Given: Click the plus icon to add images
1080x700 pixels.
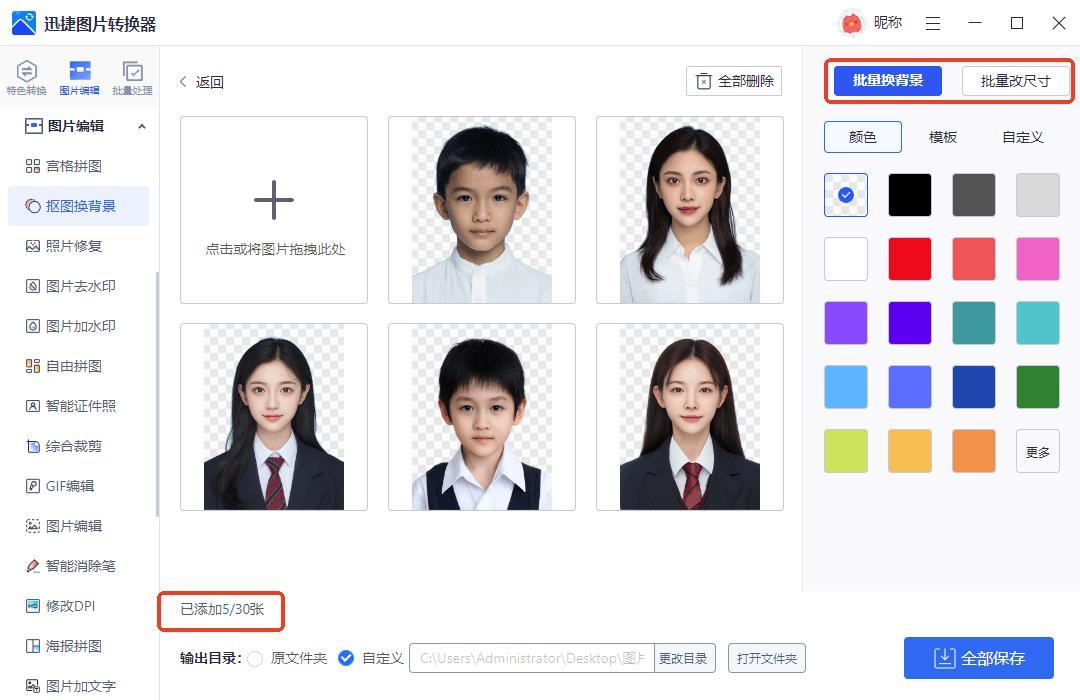Looking at the screenshot, I should 273,200.
